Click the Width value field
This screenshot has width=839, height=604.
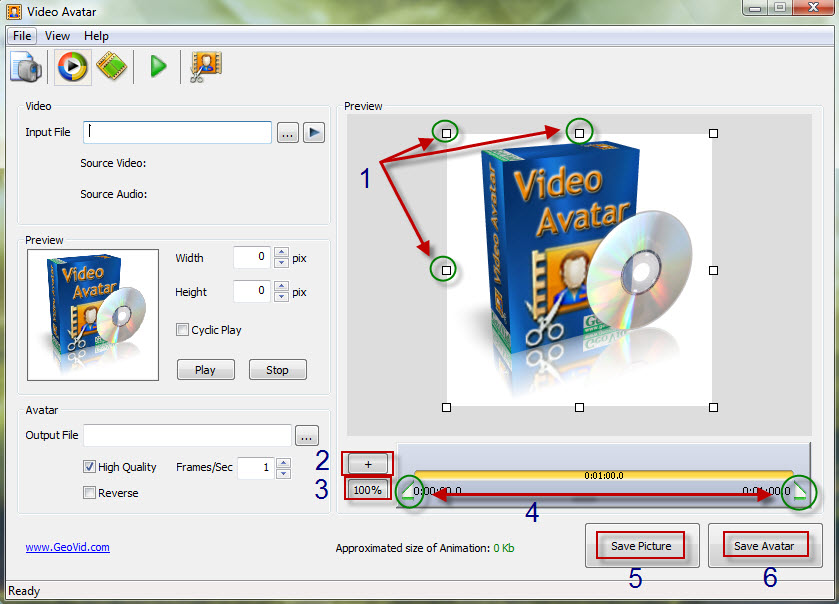tap(252, 257)
